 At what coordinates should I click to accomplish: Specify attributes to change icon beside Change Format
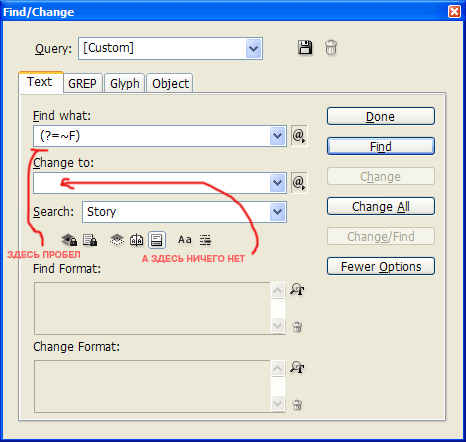pyautogui.click(x=297, y=367)
